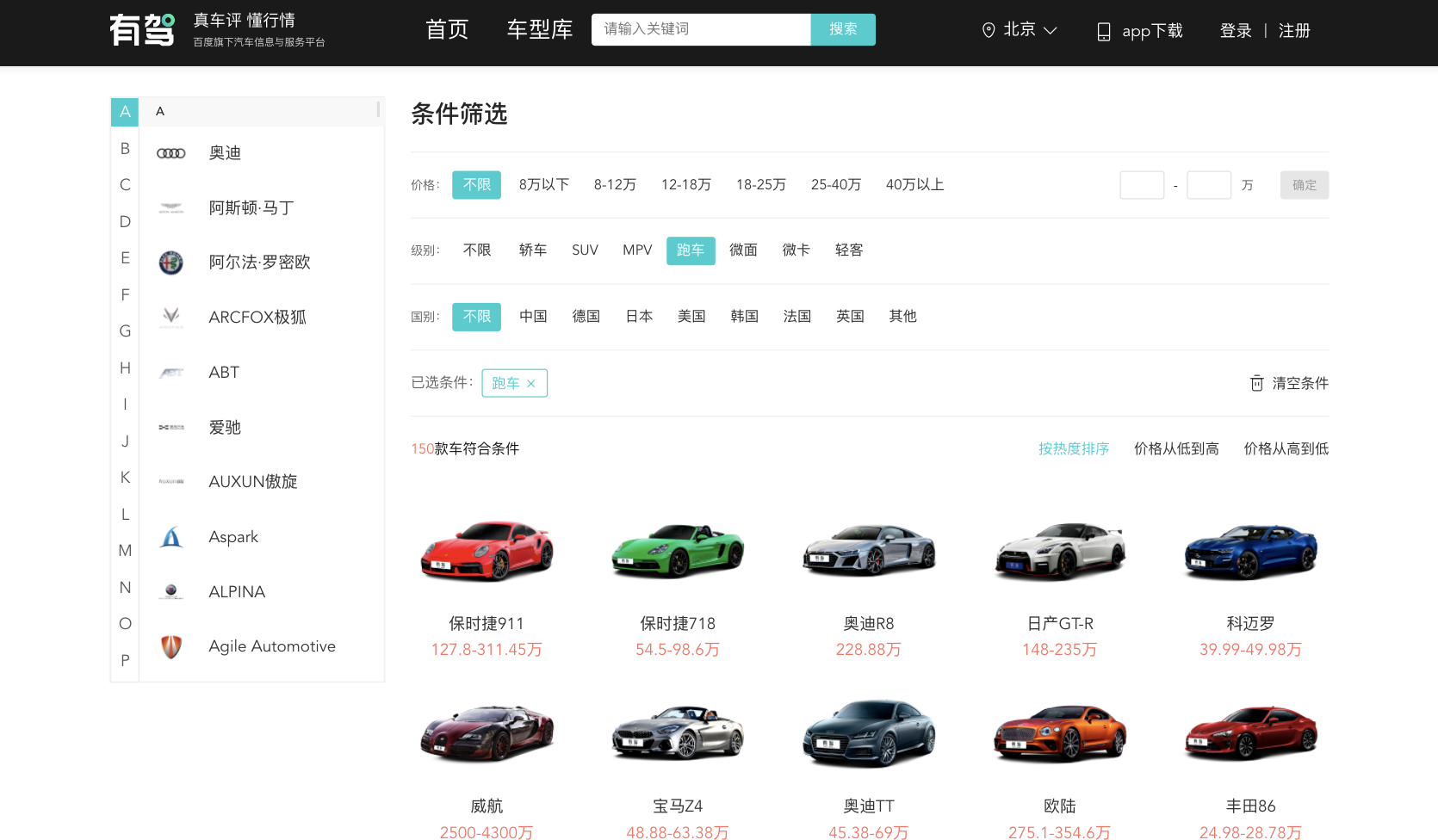The image size is (1438, 840).
Task: Click the 注册 link
Action: coord(1294,31)
